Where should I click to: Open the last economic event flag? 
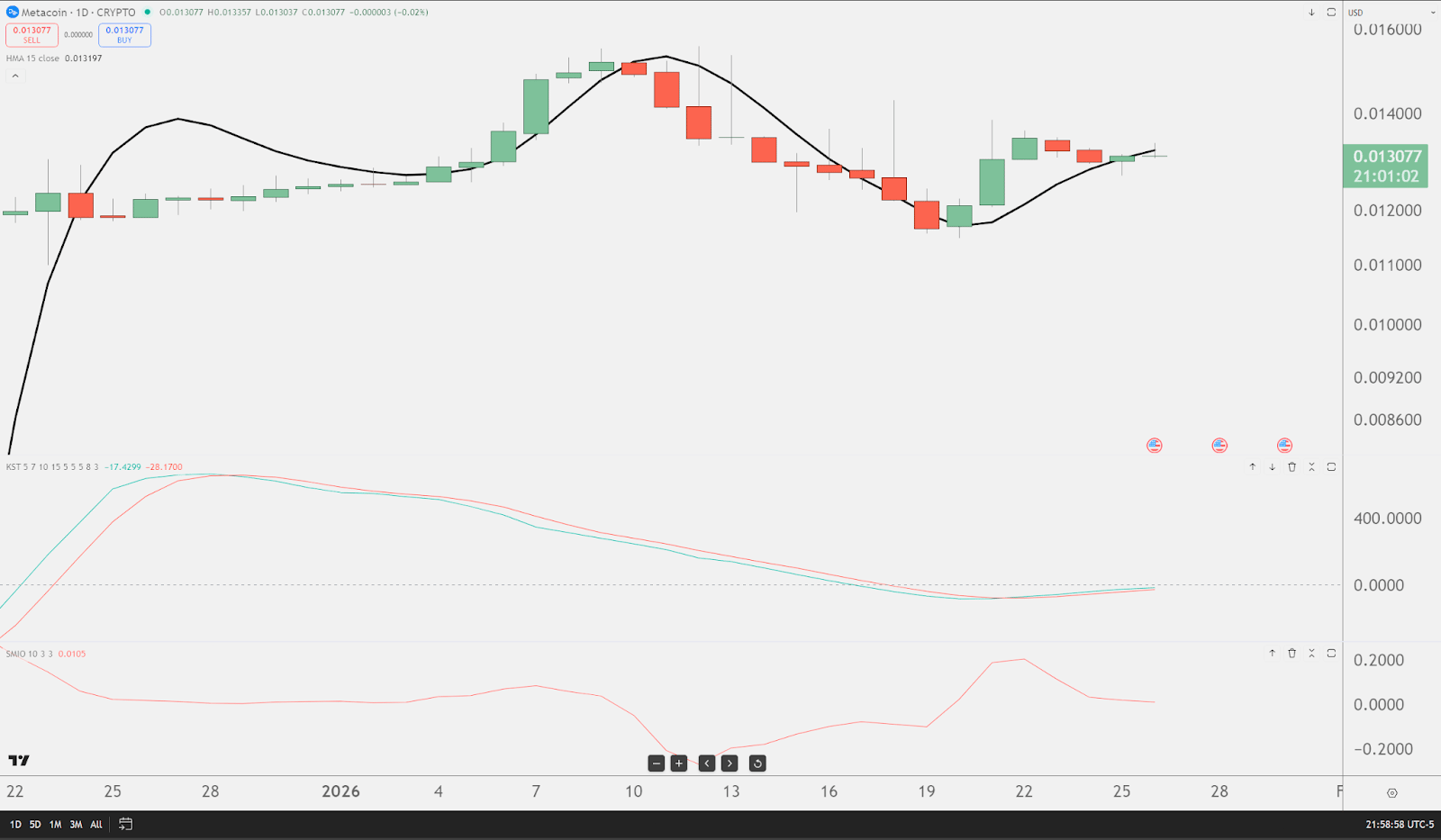click(1284, 446)
